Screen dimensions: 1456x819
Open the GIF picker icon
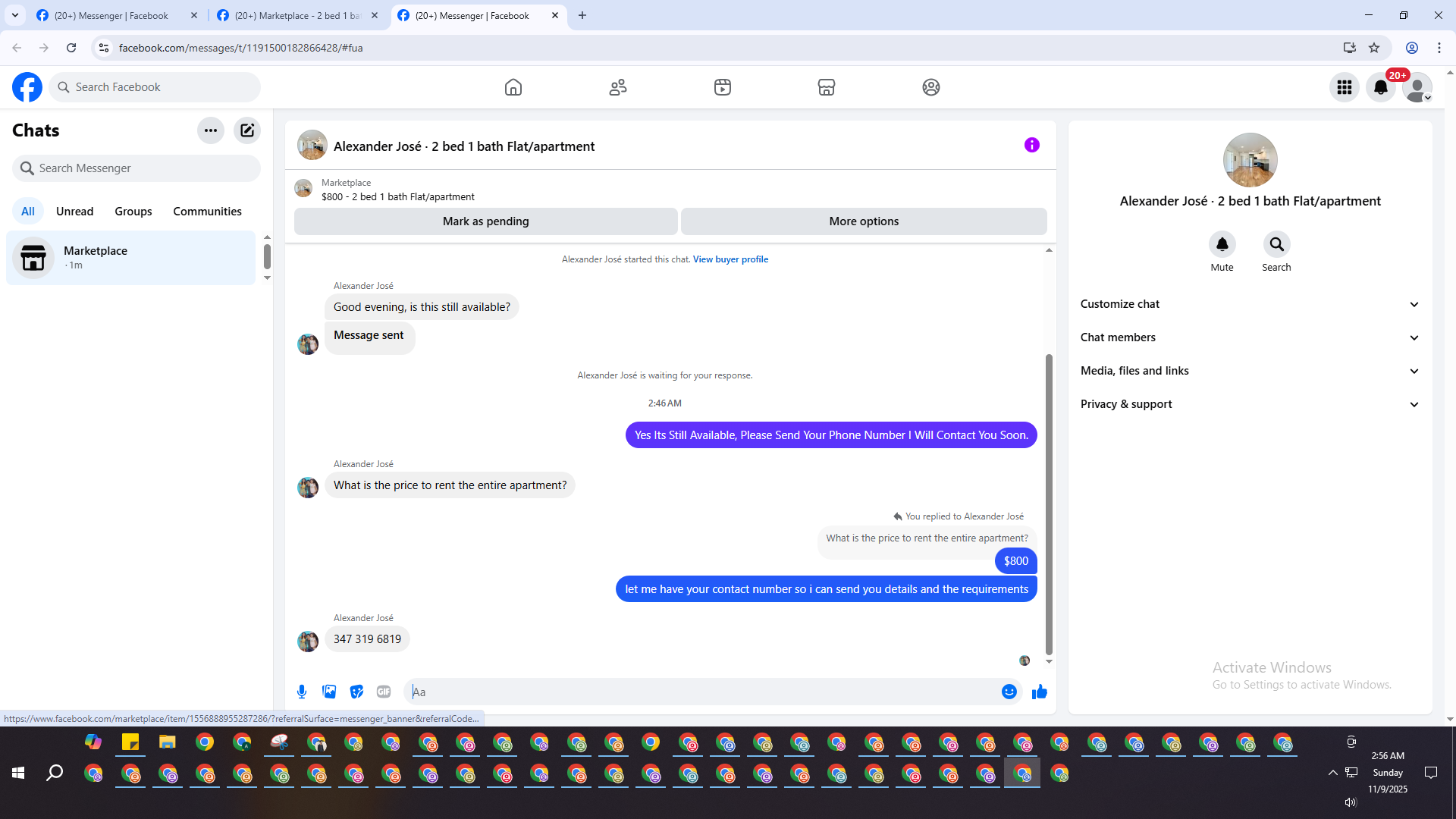pyautogui.click(x=384, y=692)
